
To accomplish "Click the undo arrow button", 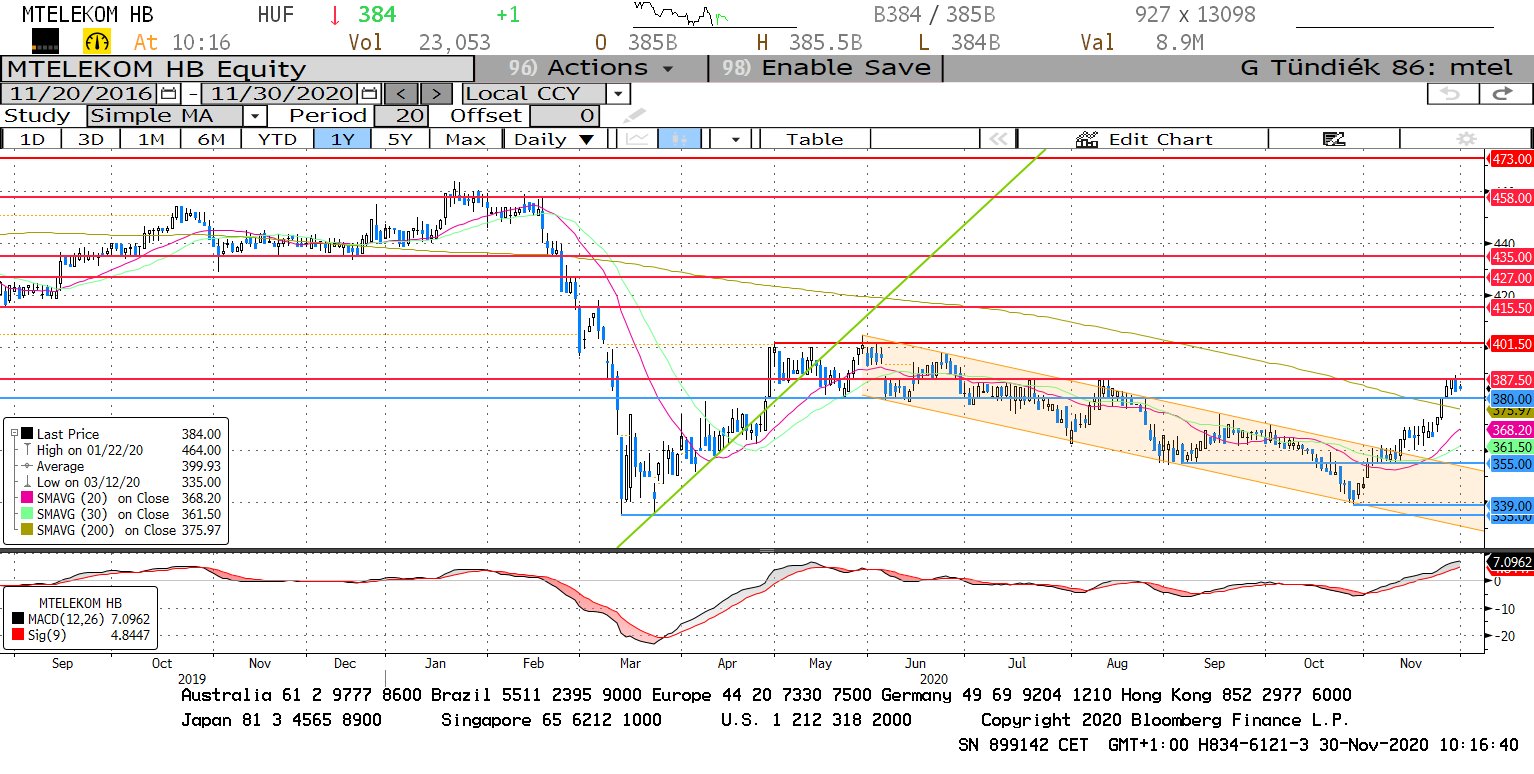I will 1451,93.
